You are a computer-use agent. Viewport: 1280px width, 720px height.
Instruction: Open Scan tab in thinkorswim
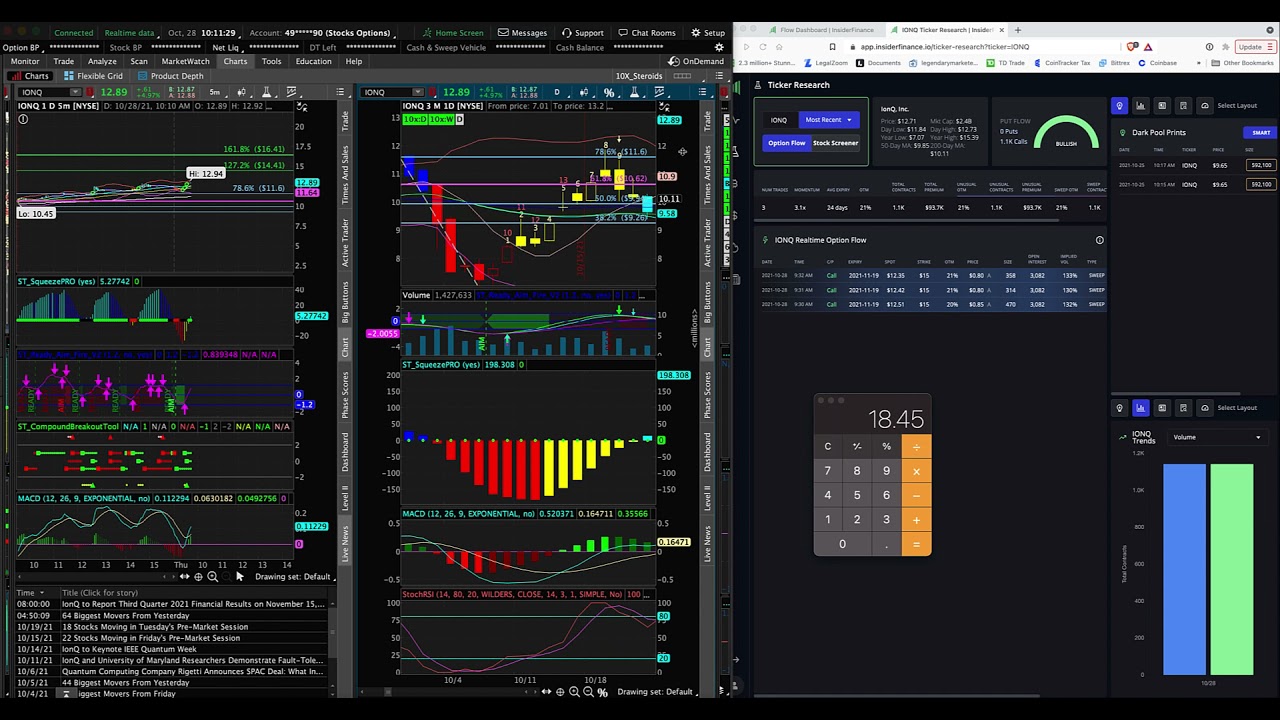coord(138,61)
